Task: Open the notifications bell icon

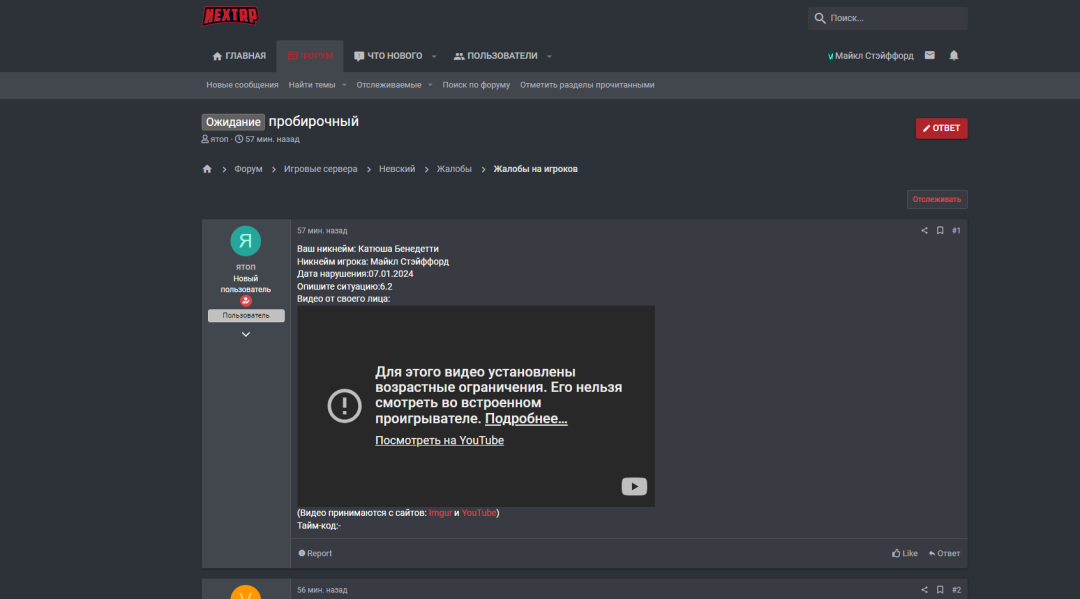Action: pyautogui.click(x=954, y=55)
